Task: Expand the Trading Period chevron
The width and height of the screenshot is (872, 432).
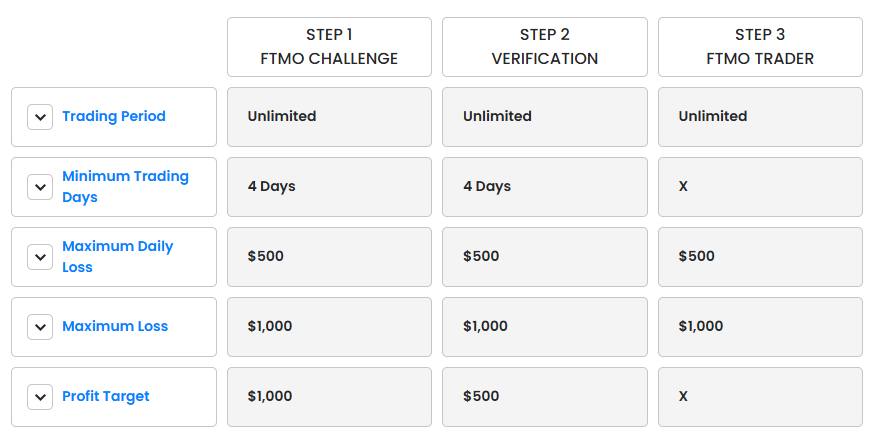Action: coord(40,117)
